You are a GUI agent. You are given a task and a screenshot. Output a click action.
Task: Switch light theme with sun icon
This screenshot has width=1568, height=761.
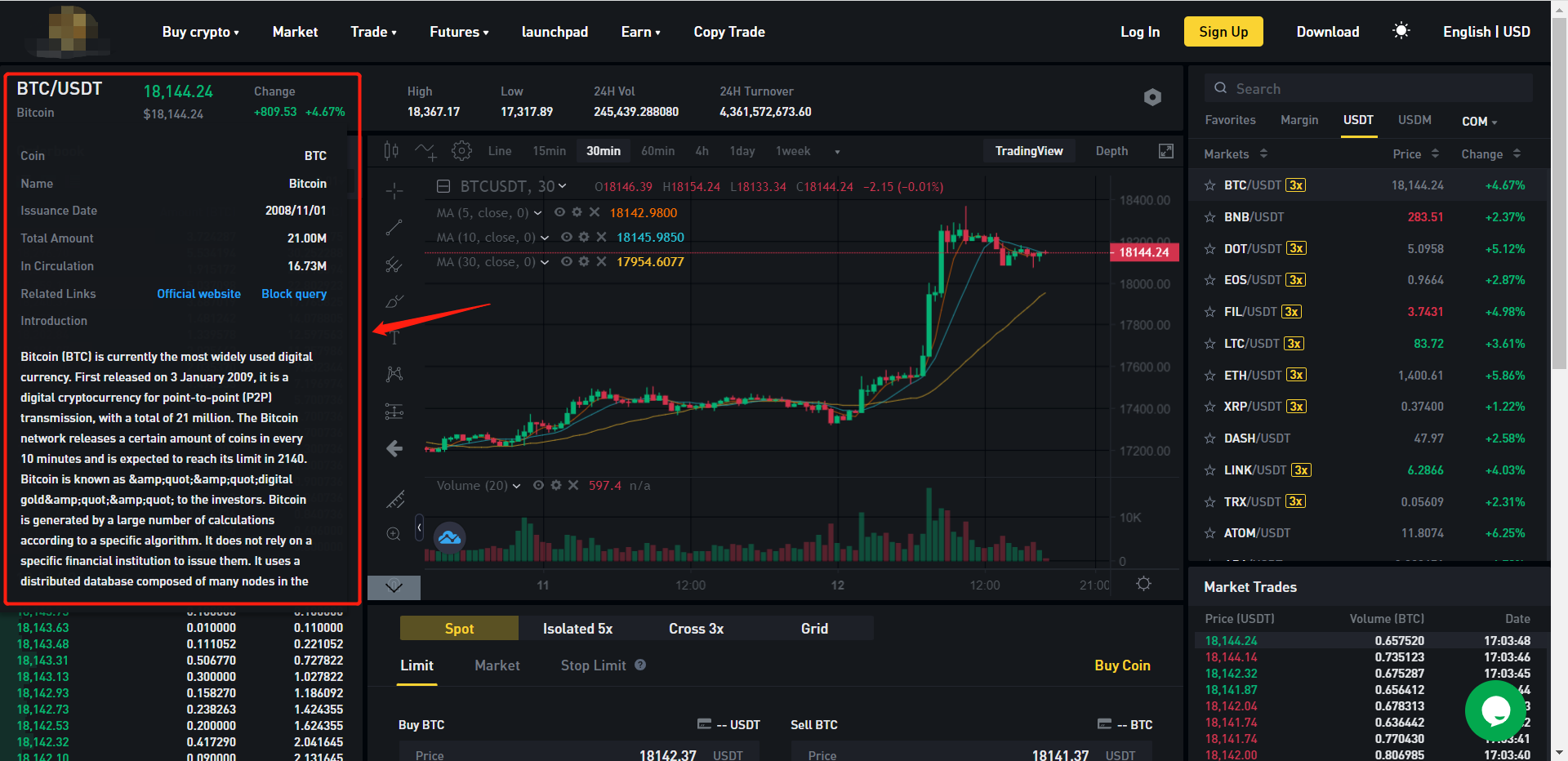tap(1401, 31)
